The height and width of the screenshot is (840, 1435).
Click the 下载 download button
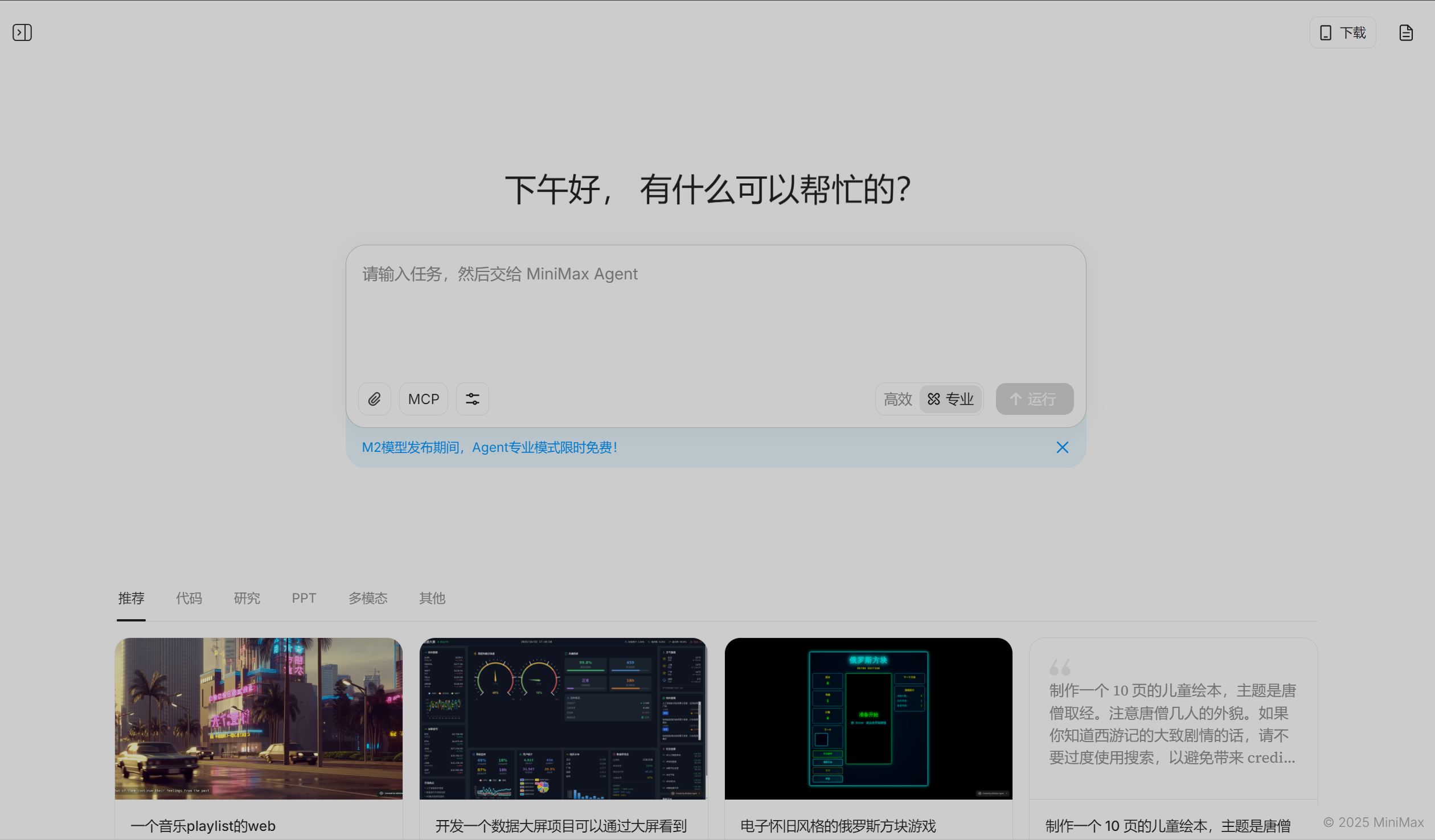(1342, 32)
